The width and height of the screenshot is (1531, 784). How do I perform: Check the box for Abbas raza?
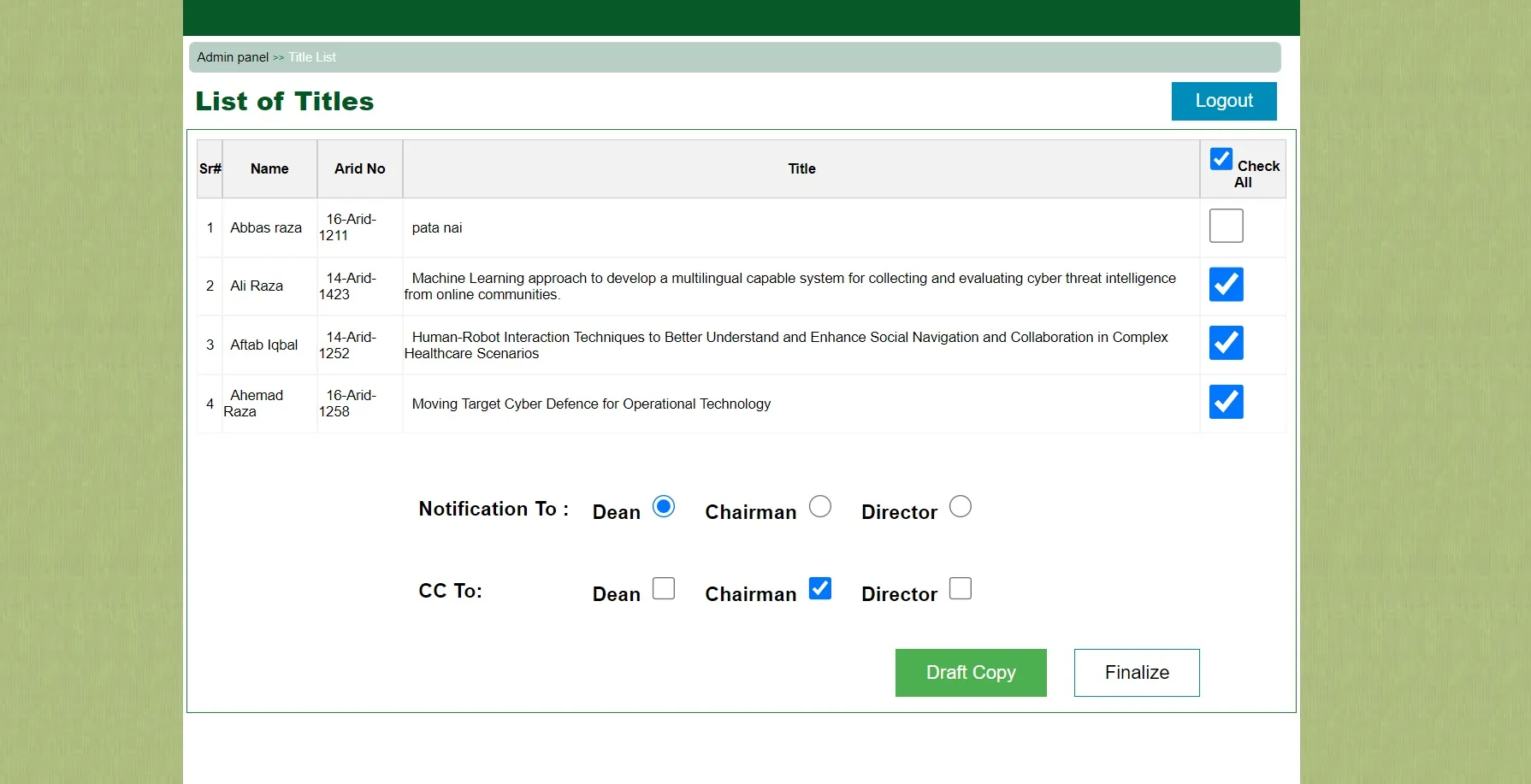(x=1226, y=227)
